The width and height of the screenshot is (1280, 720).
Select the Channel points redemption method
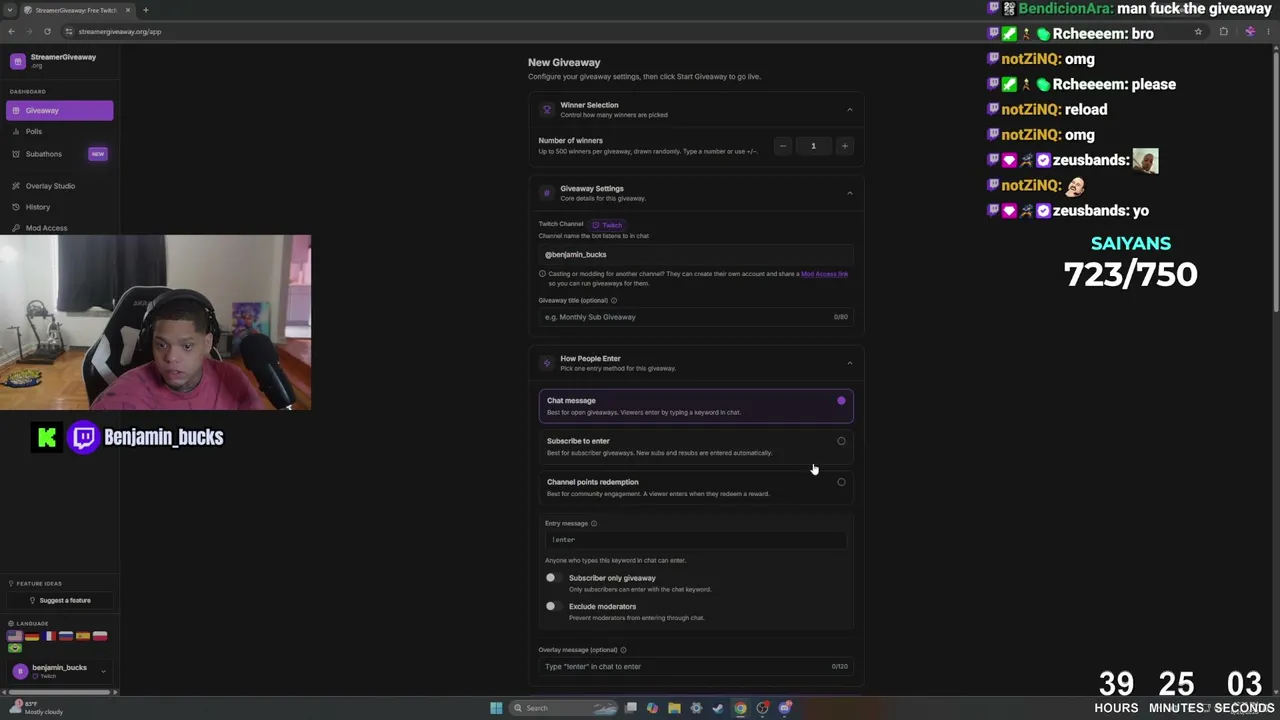point(696,487)
